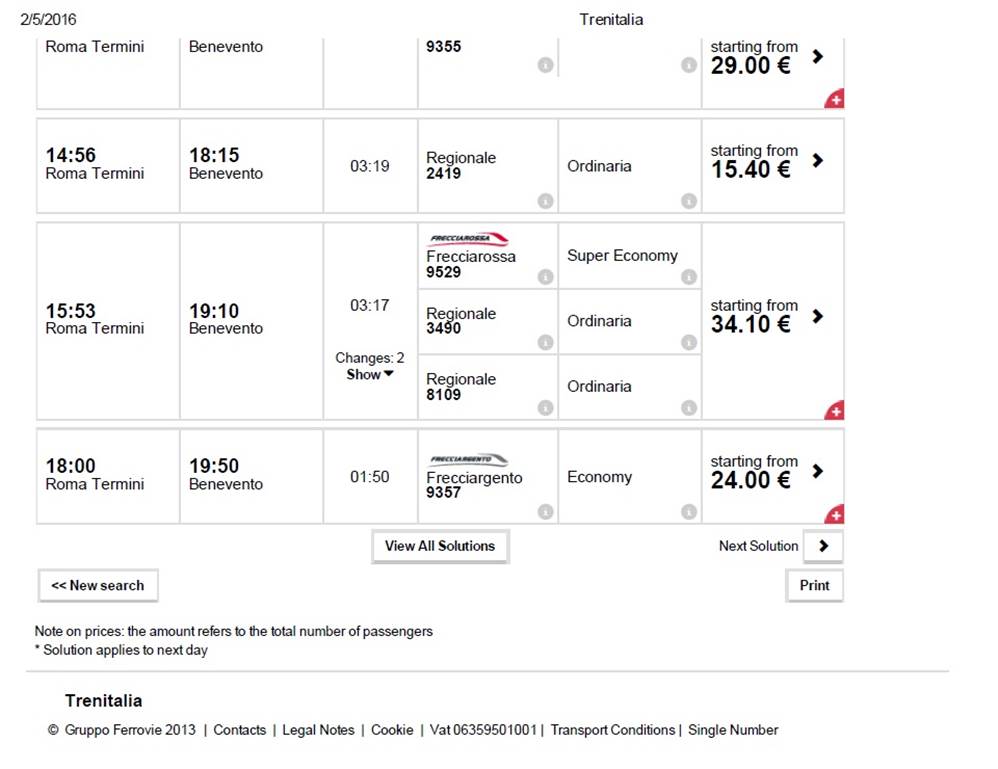Open the Legal Notes footer link
The height and width of the screenshot is (769, 998).
[318, 730]
